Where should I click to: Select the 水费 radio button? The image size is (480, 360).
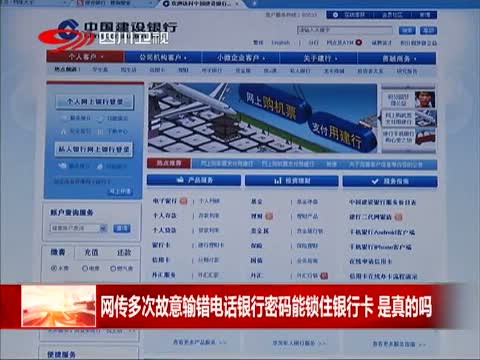54,268
